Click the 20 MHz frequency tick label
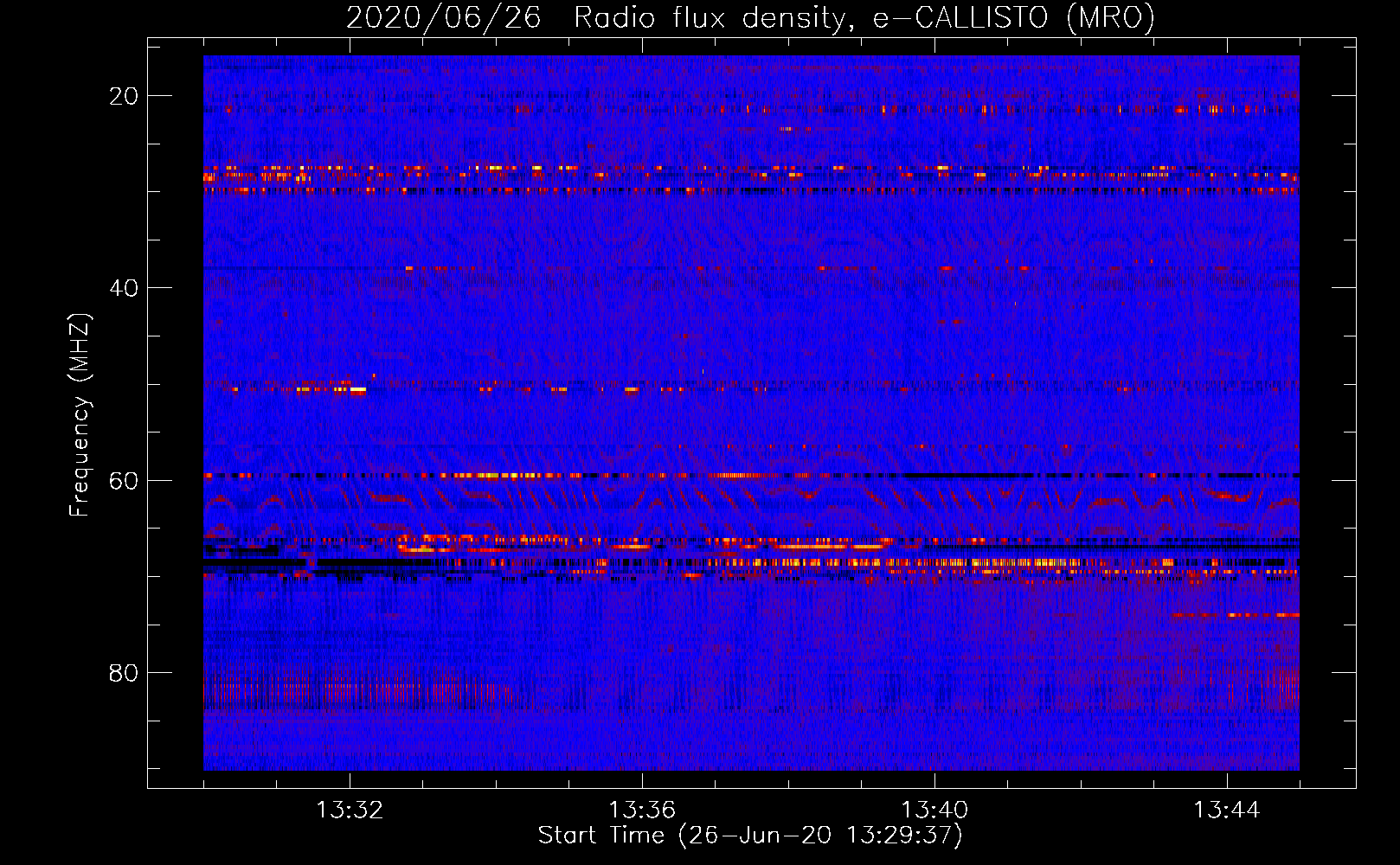Screen dimensions: 1400x865 (124, 96)
